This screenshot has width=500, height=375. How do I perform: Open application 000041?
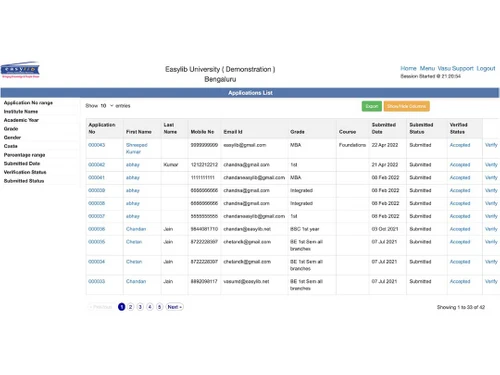click(x=96, y=178)
